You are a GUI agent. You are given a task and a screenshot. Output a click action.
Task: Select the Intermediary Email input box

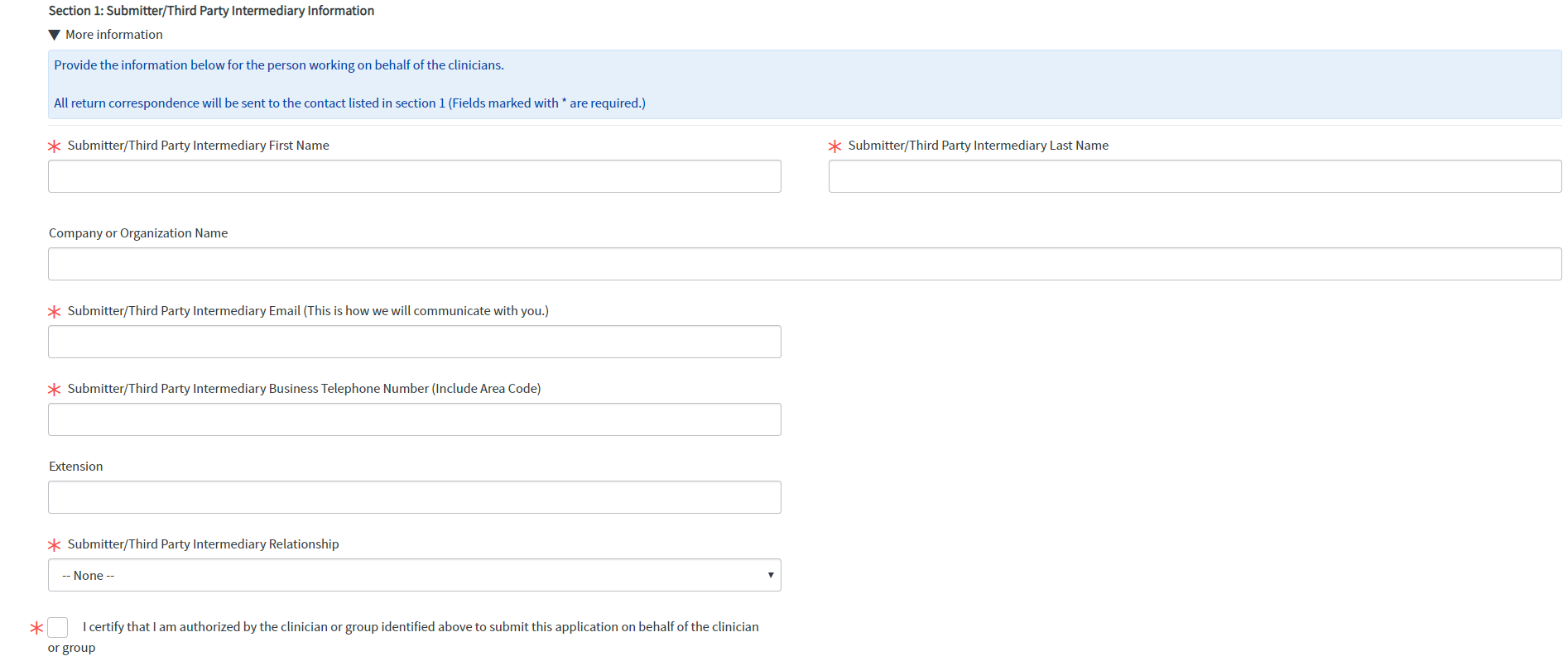click(x=414, y=342)
